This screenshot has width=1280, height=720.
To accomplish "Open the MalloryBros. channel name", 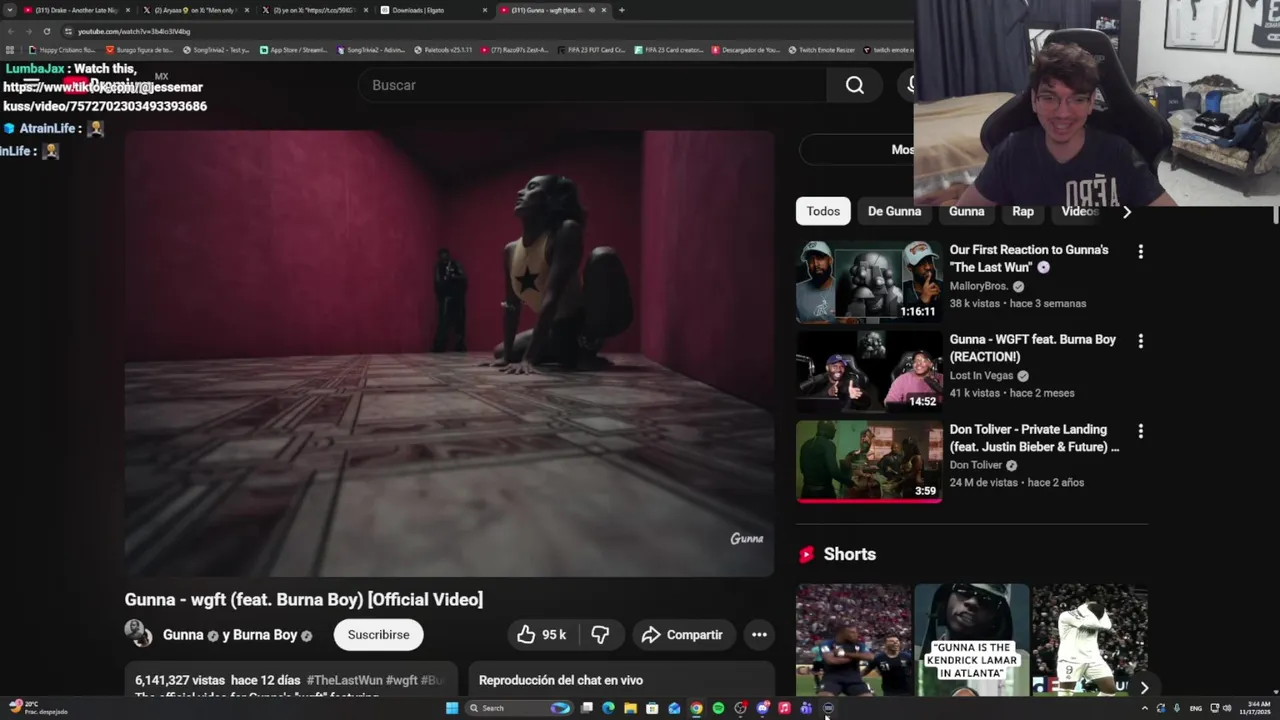I will 979,286.
